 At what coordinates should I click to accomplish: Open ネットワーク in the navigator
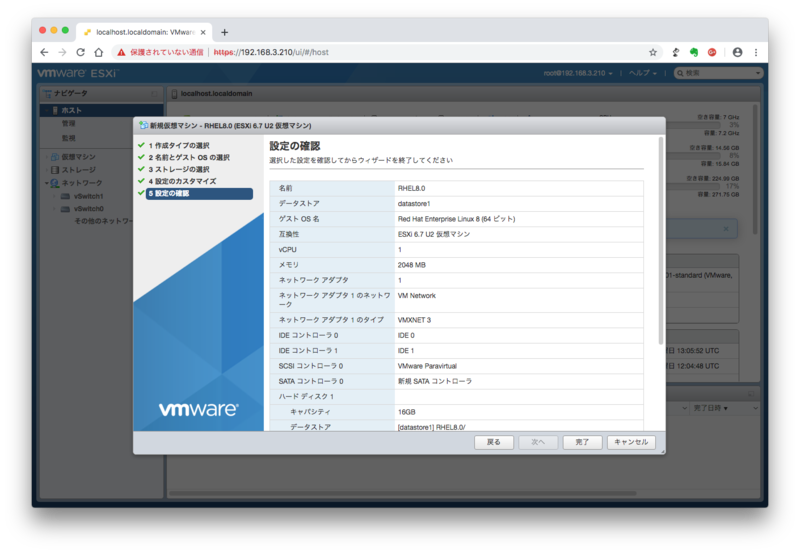[x=82, y=183]
